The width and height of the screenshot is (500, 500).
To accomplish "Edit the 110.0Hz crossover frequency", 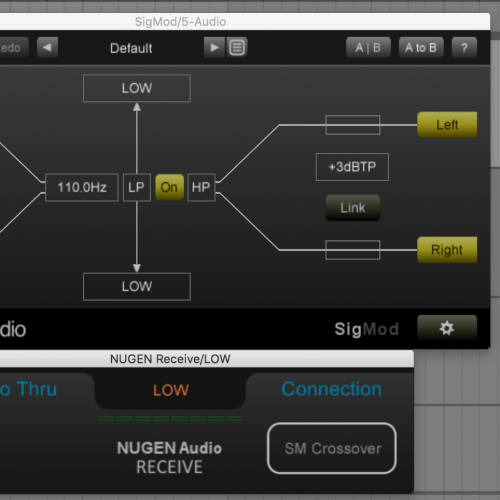I will (82, 187).
